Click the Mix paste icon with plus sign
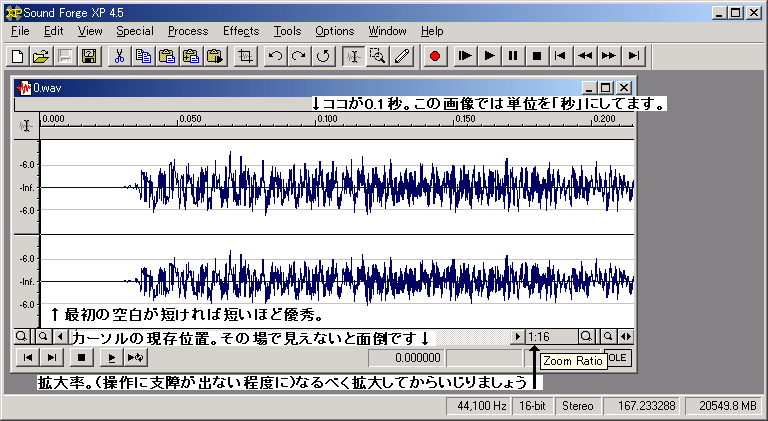Viewport: 768px width, 421px height. (x=191, y=56)
